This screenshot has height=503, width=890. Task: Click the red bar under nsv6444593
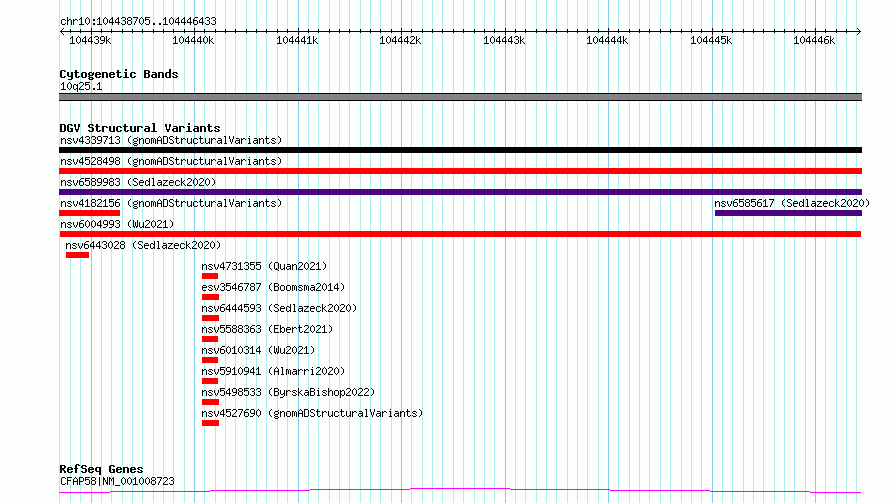[210, 318]
